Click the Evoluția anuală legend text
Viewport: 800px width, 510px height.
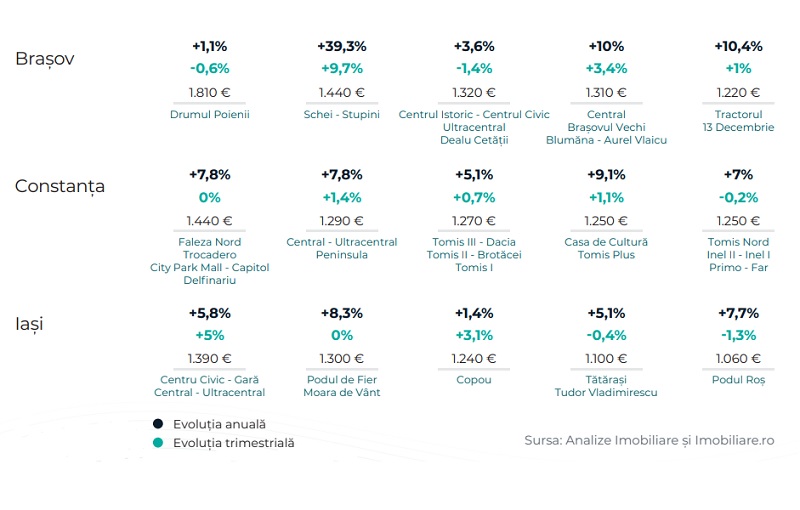coord(219,424)
